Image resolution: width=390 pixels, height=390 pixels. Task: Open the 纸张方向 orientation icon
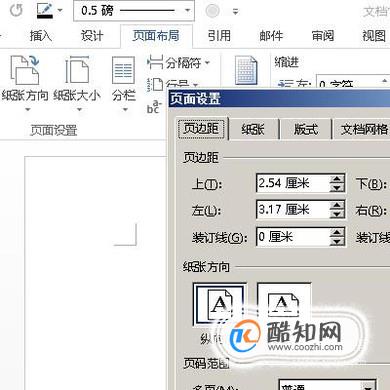tap(25, 70)
